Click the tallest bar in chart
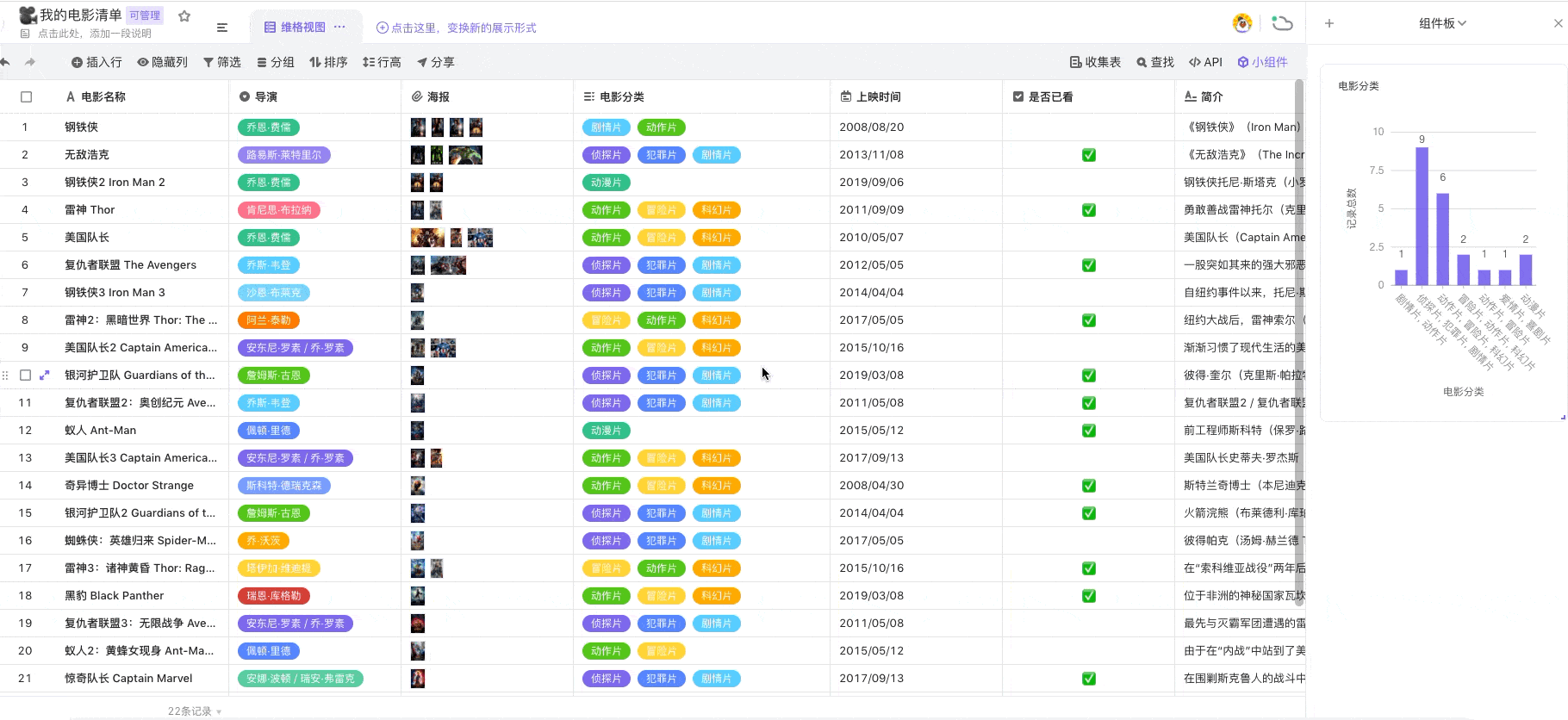Screen dimensions: 1568x720 (1422, 215)
